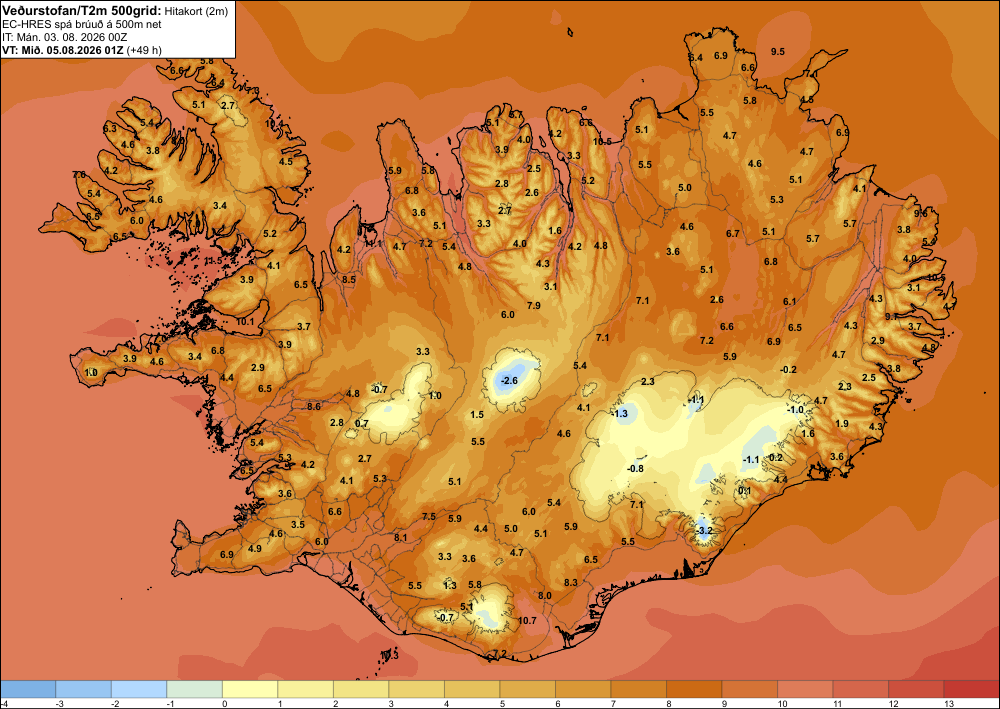Click the legend color band between -1 and 0

coord(195,689)
